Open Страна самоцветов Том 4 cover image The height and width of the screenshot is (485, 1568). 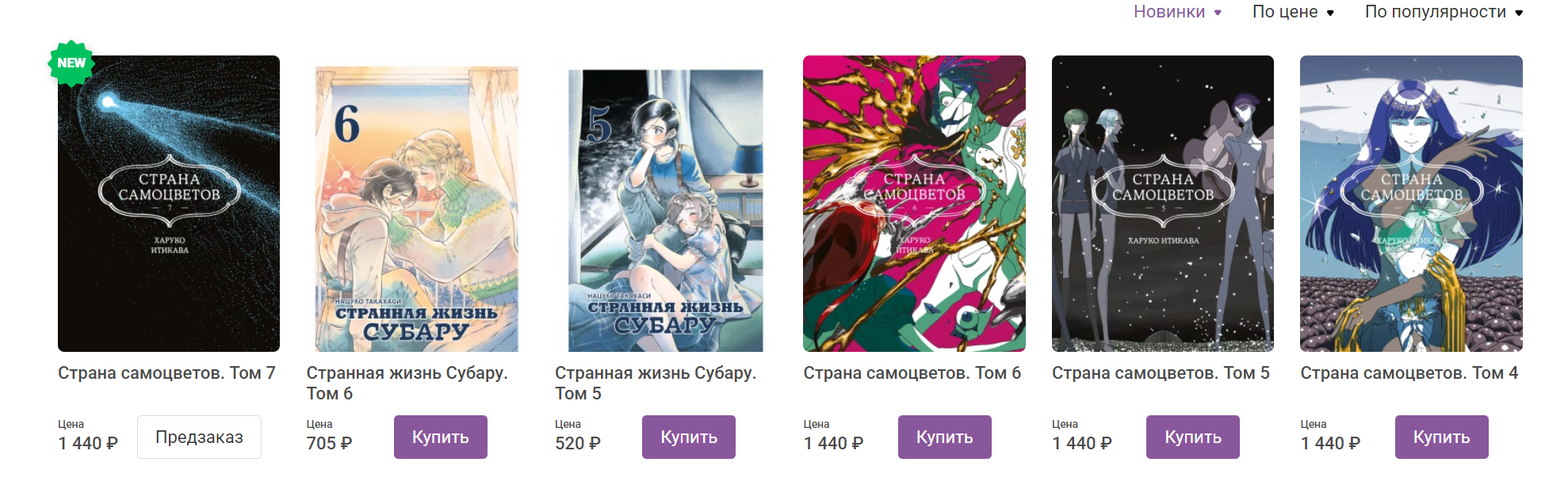click(x=1411, y=204)
